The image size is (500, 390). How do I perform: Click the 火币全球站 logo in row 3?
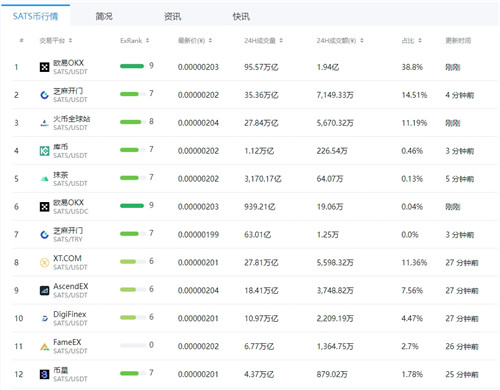tap(44, 123)
